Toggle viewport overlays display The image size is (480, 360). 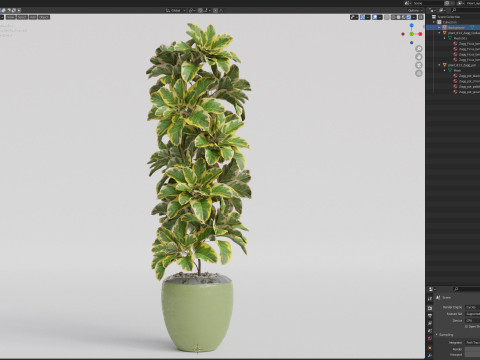[x=375, y=17]
